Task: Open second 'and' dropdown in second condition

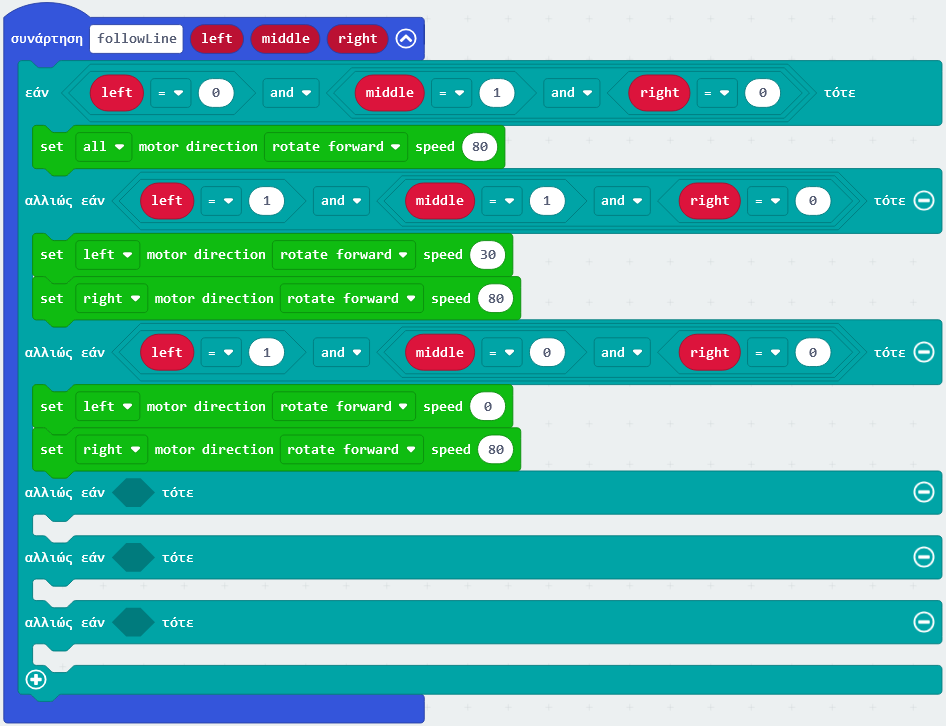Action: tap(621, 200)
